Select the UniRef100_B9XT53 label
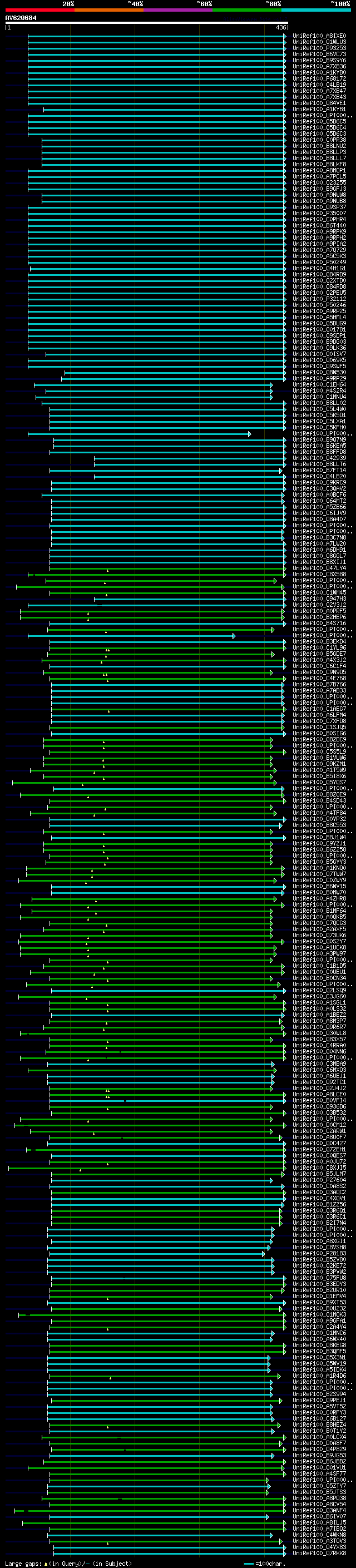356x1568 pixels. 319,1303
